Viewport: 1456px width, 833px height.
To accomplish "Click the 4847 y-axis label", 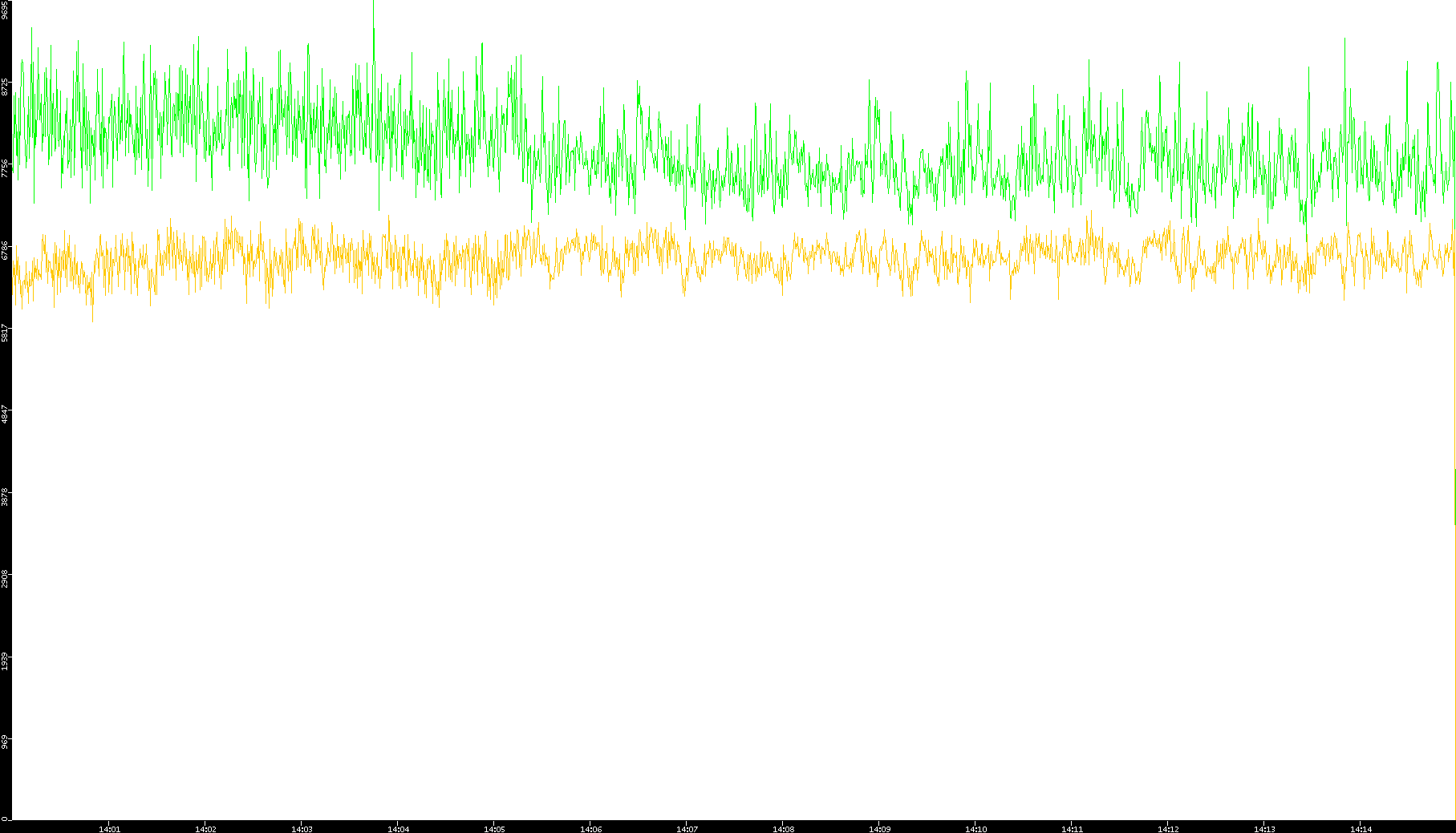I will tap(6, 414).
